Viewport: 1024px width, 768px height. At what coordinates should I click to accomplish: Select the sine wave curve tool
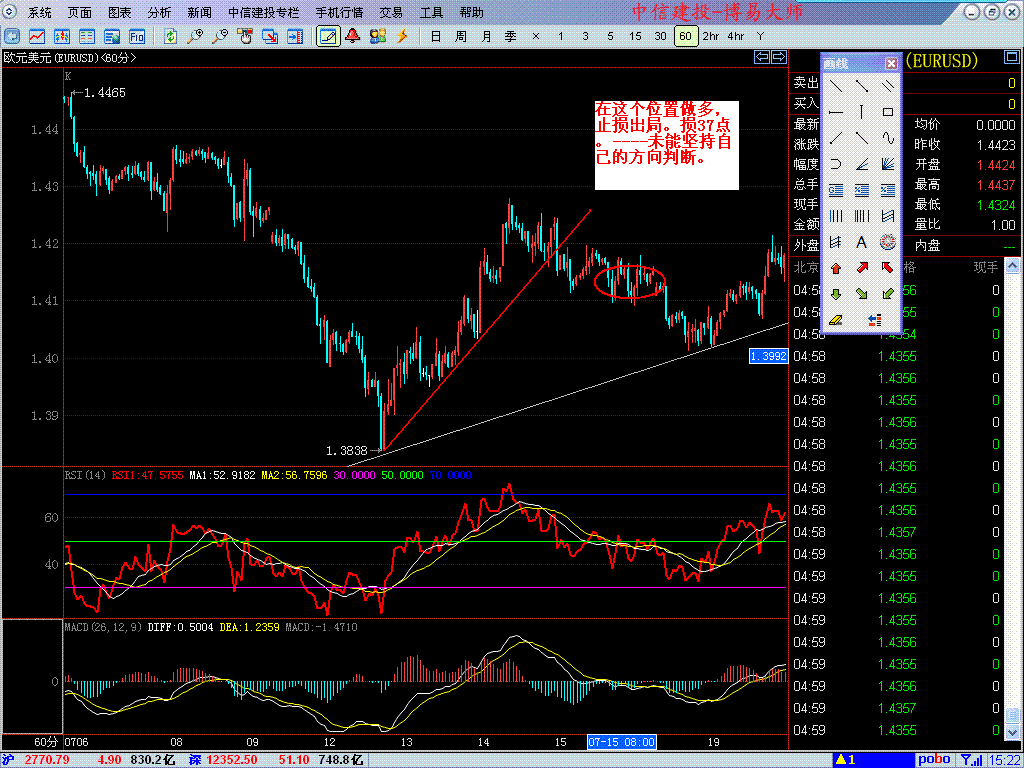click(x=887, y=138)
